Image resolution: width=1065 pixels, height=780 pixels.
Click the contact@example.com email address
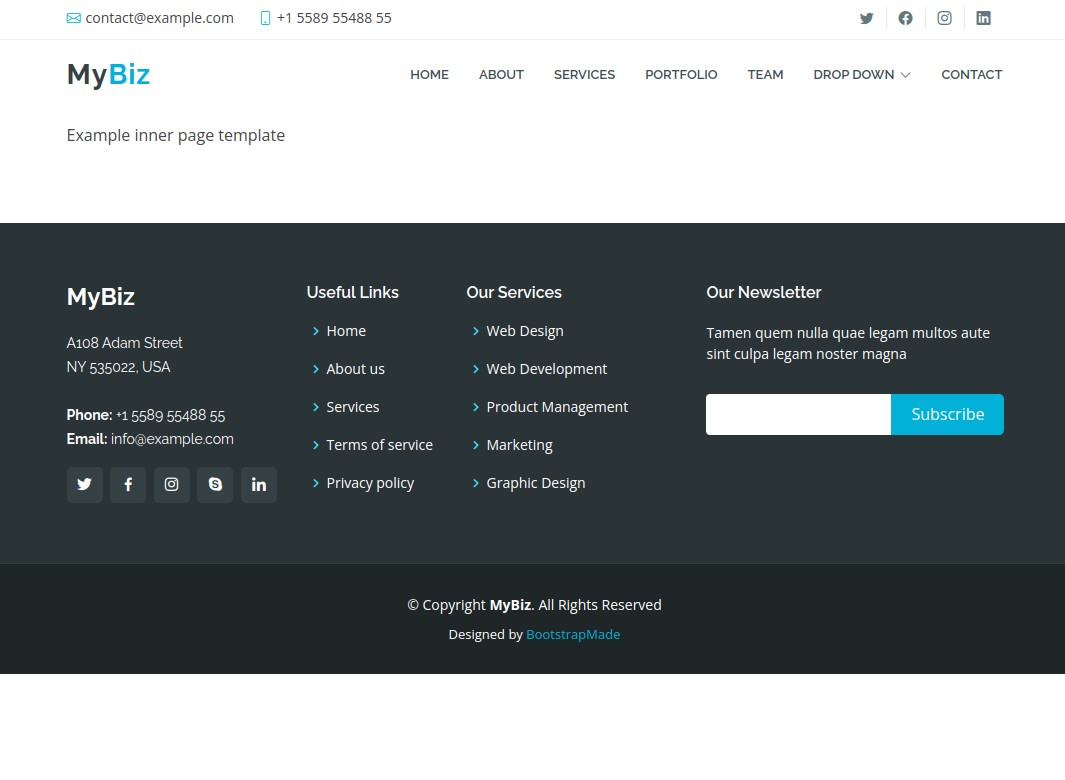[x=159, y=18]
